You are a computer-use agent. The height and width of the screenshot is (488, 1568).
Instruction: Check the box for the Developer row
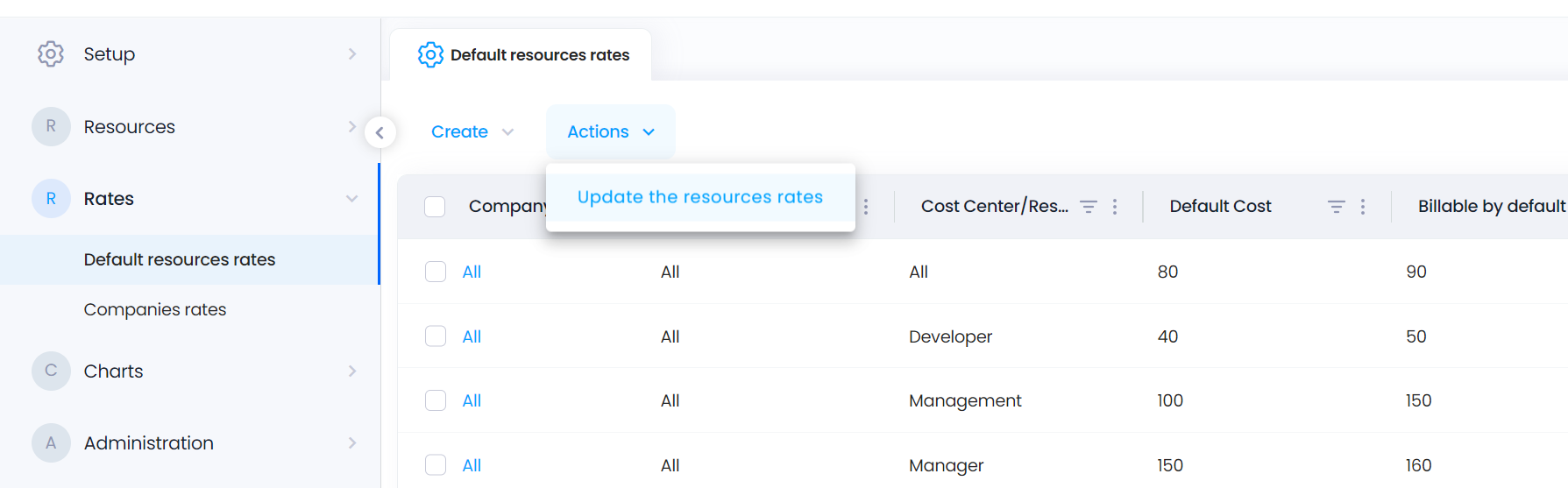click(x=436, y=336)
